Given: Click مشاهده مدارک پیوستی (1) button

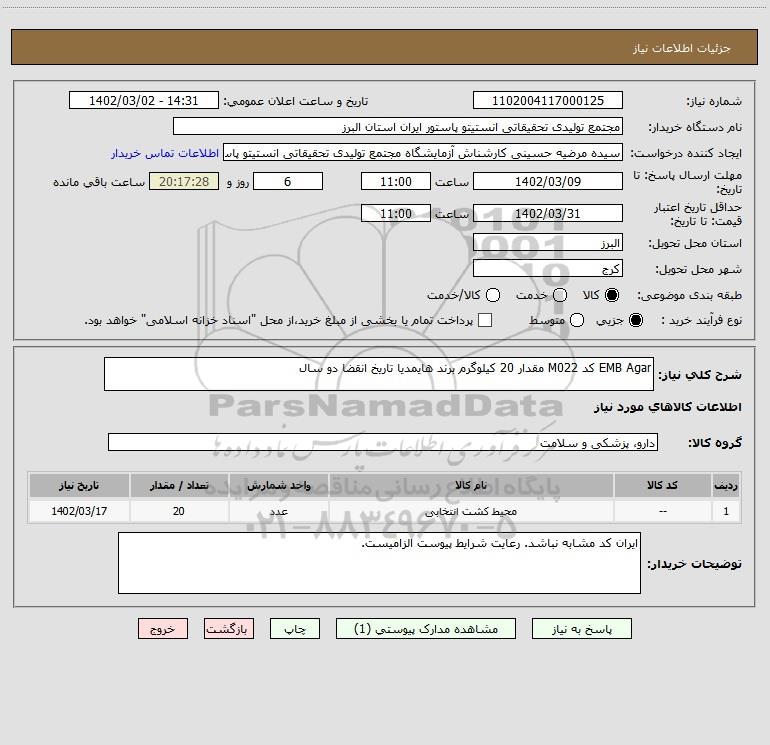Looking at the screenshot, I should point(426,629).
